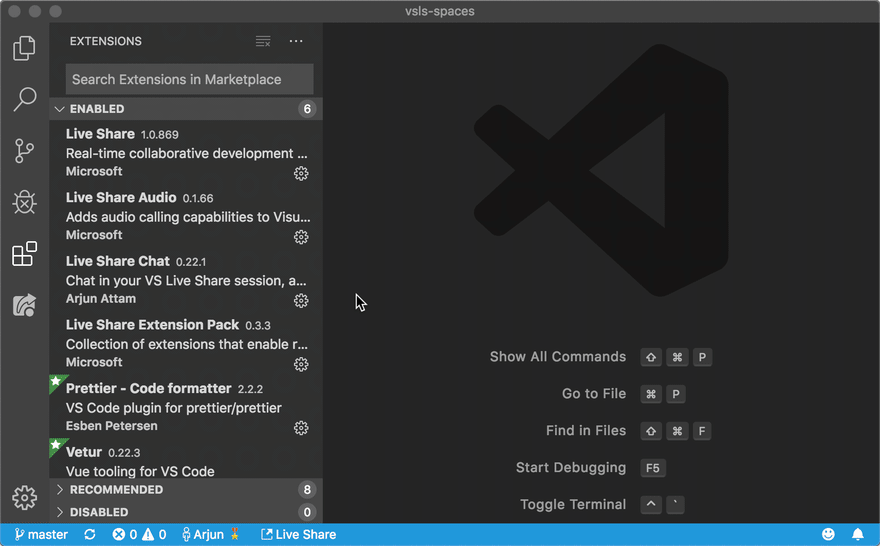Start Live Share from status bar
Viewport: 880px width, 546px height.
pos(299,534)
